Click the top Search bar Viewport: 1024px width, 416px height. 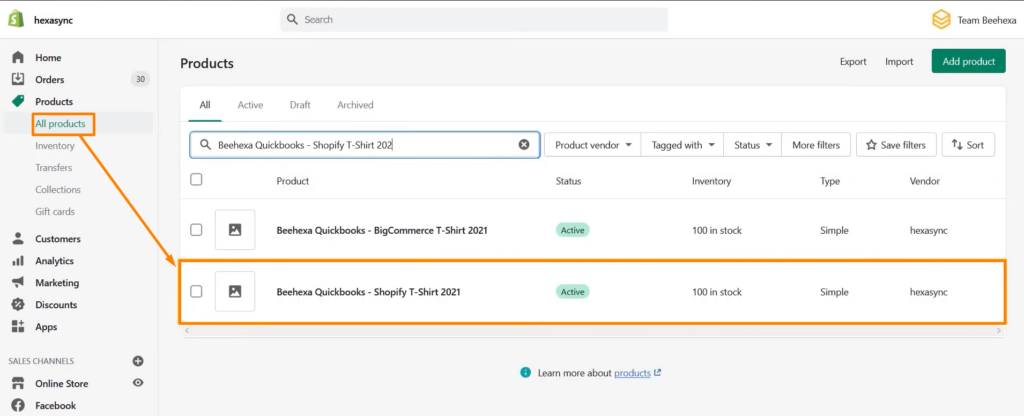(x=474, y=20)
